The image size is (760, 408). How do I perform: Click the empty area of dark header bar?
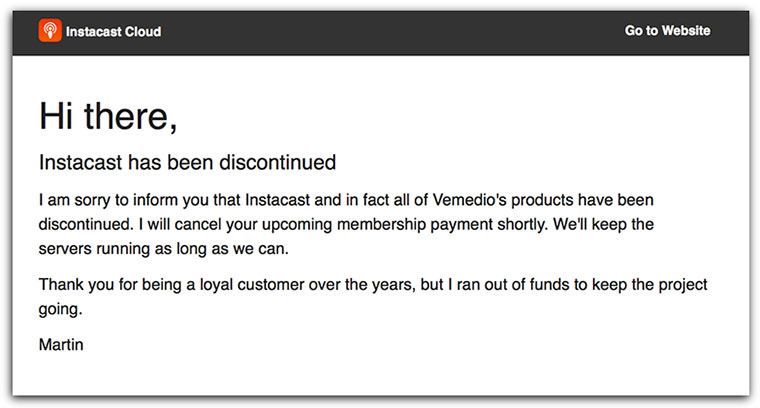[400, 31]
